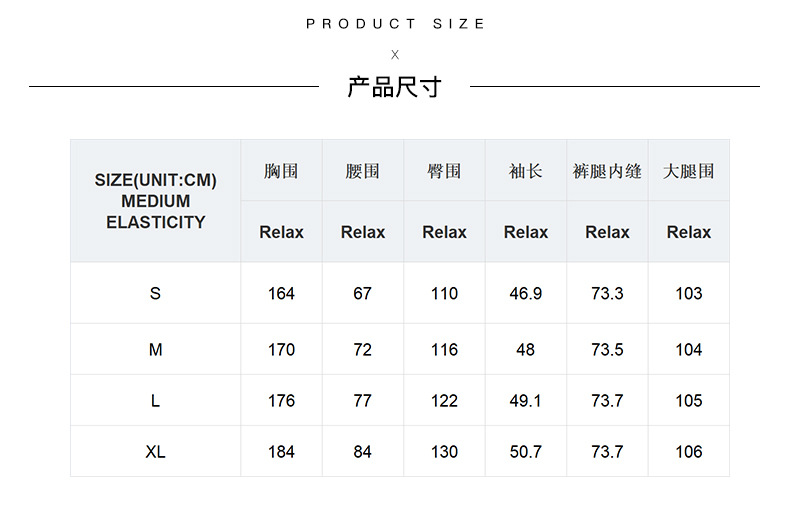Select the 裤腿内缝 column header
790x517 pixels.
[x=607, y=171]
